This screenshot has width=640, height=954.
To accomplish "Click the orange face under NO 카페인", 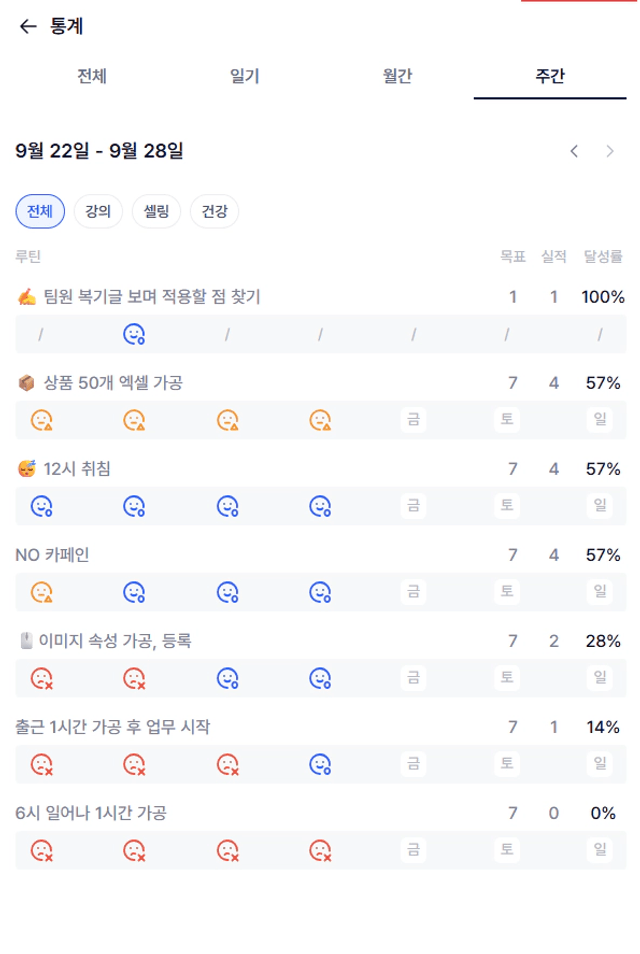I will tap(41, 592).
